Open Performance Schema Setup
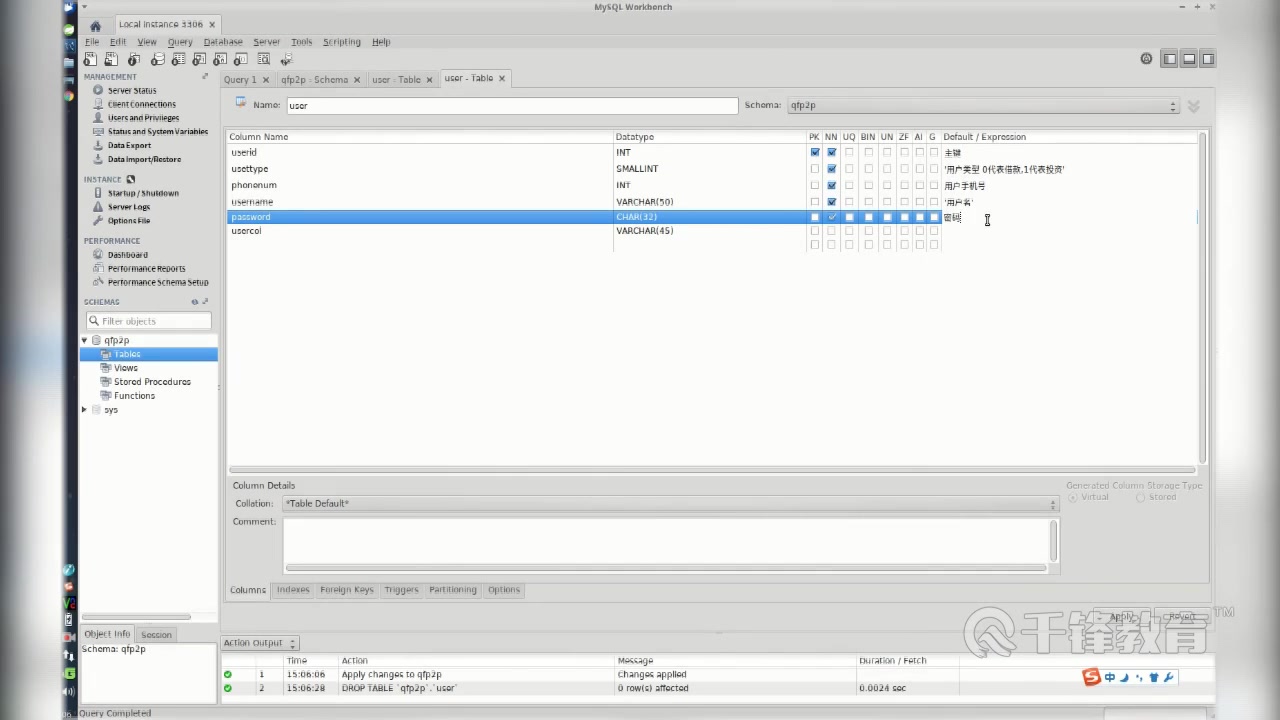Viewport: 1280px width, 720px height. coord(158,283)
